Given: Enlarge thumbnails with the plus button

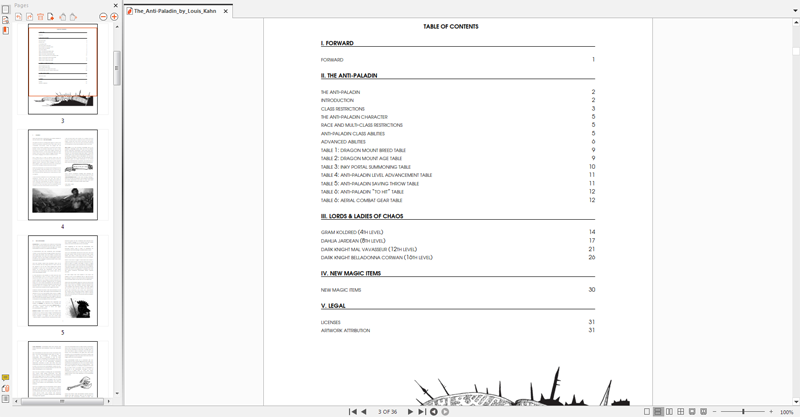Looking at the screenshot, I should coord(114,17).
